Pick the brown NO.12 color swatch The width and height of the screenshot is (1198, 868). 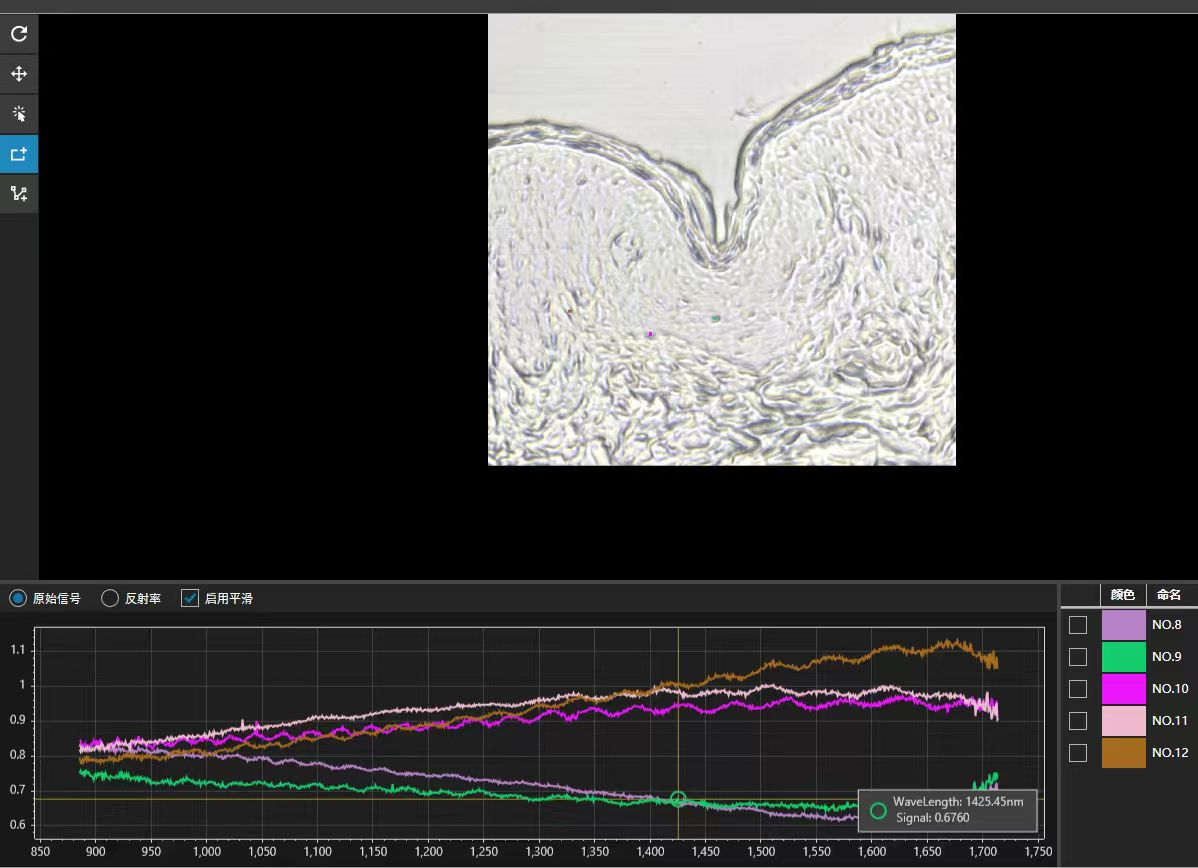pyautogui.click(x=1123, y=753)
